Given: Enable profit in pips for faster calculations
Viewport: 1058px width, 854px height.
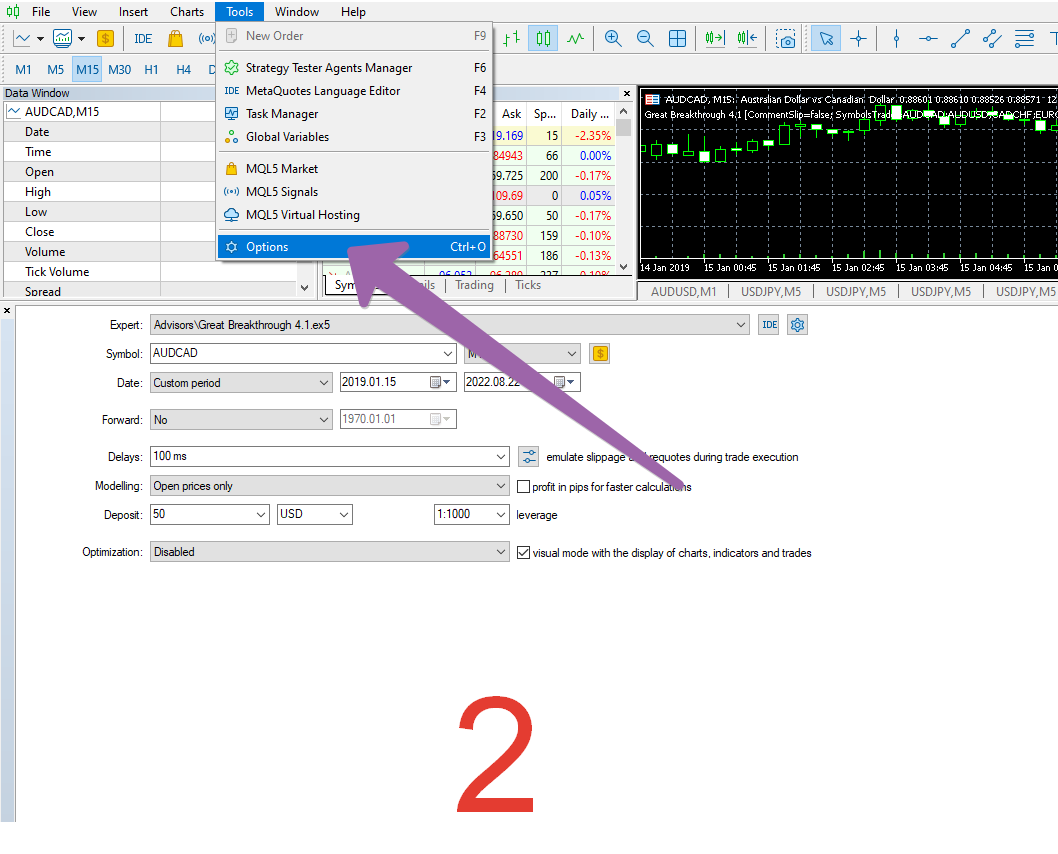Looking at the screenshot, I should coord(524,486).
